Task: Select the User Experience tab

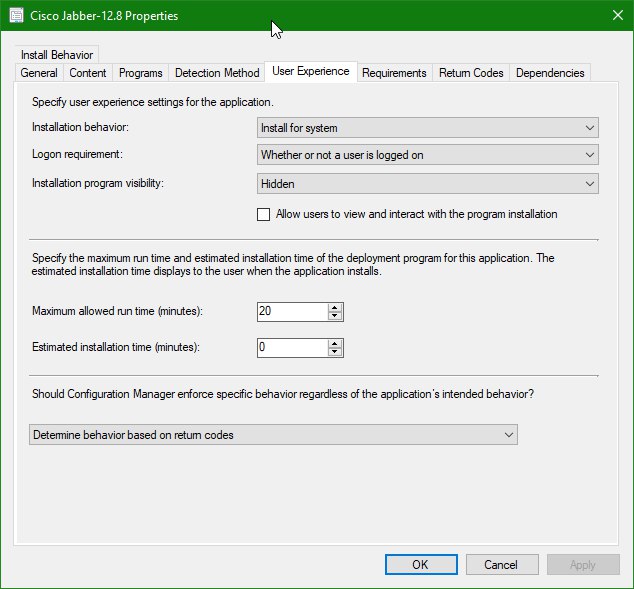Action: click(311, 71)
